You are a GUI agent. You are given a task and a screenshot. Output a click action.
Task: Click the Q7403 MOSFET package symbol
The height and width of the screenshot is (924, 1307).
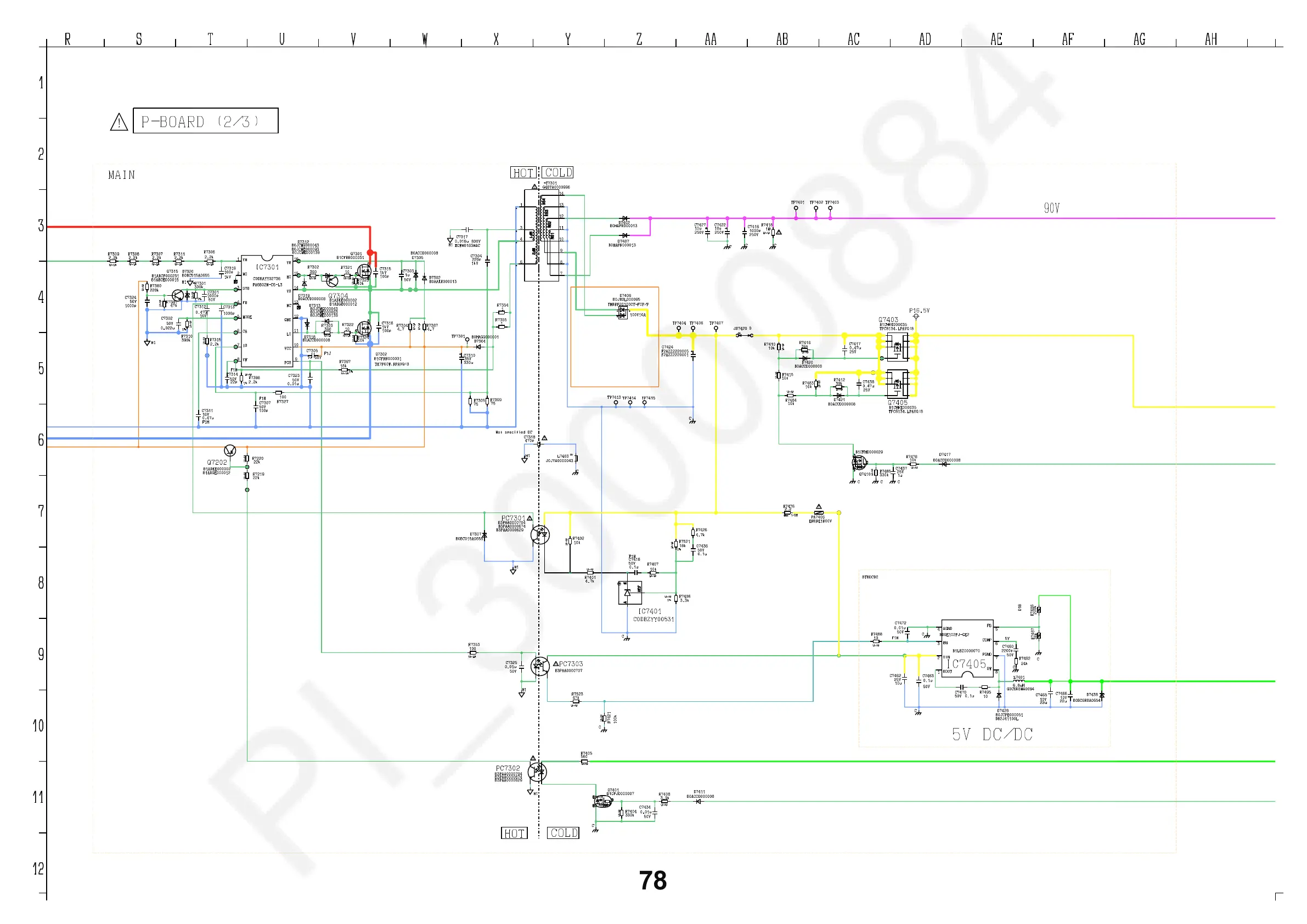coord(897,346)
